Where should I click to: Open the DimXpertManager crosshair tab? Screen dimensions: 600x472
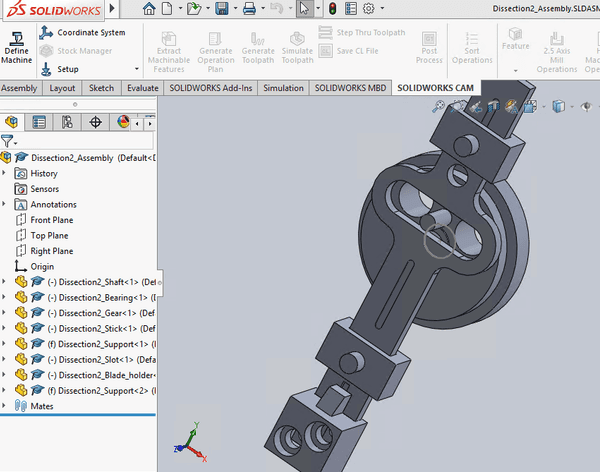click(x=95, y=123)
